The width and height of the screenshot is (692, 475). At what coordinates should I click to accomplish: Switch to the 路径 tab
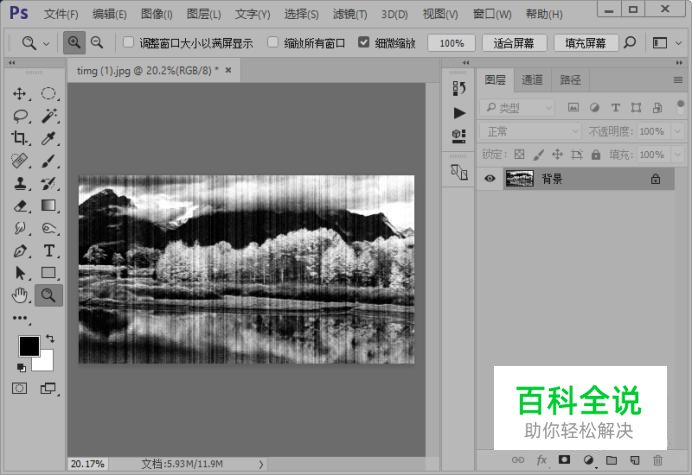pyautogui.click(x=570, y=80)
